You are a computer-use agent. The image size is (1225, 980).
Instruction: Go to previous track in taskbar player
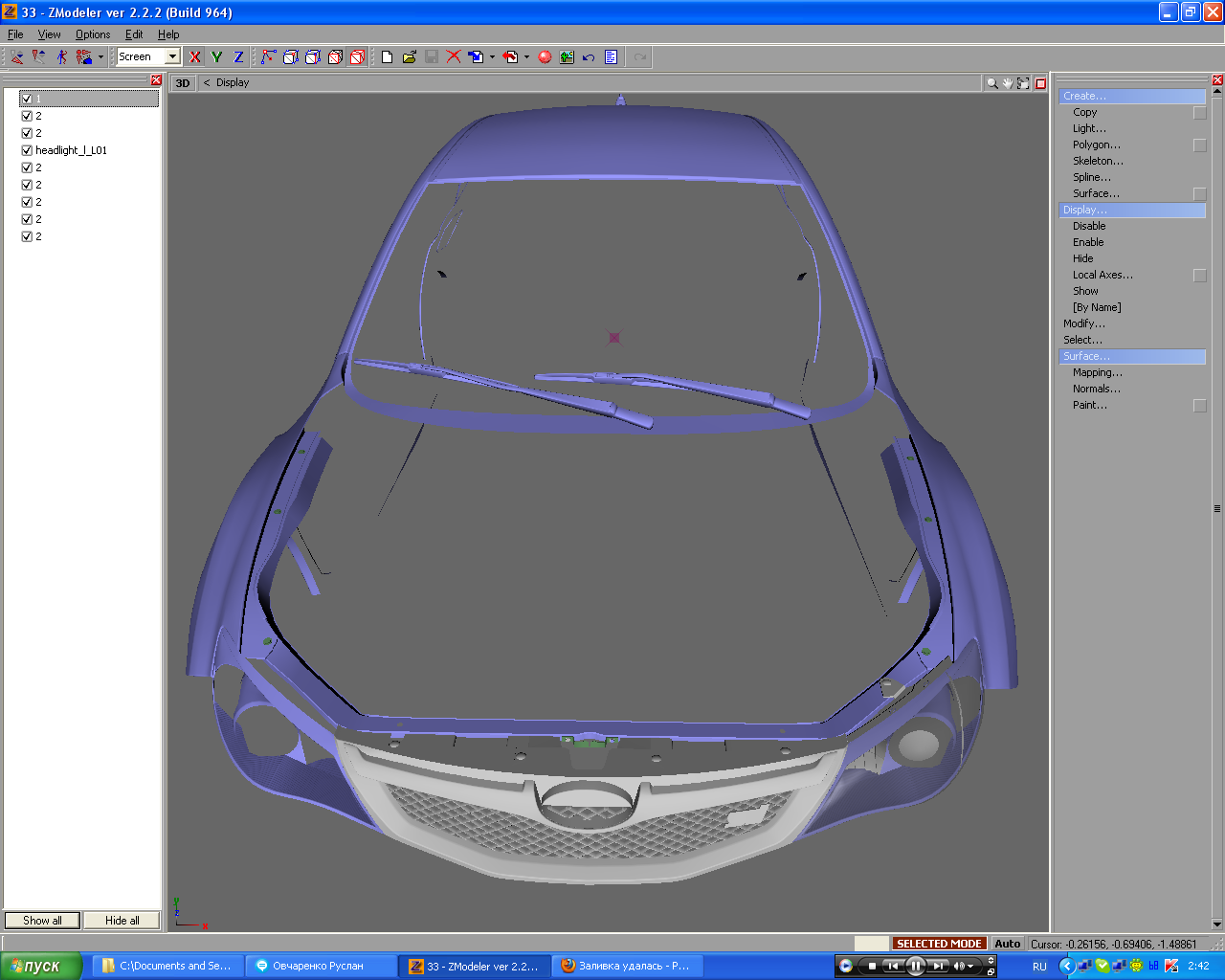pos(893,966)
